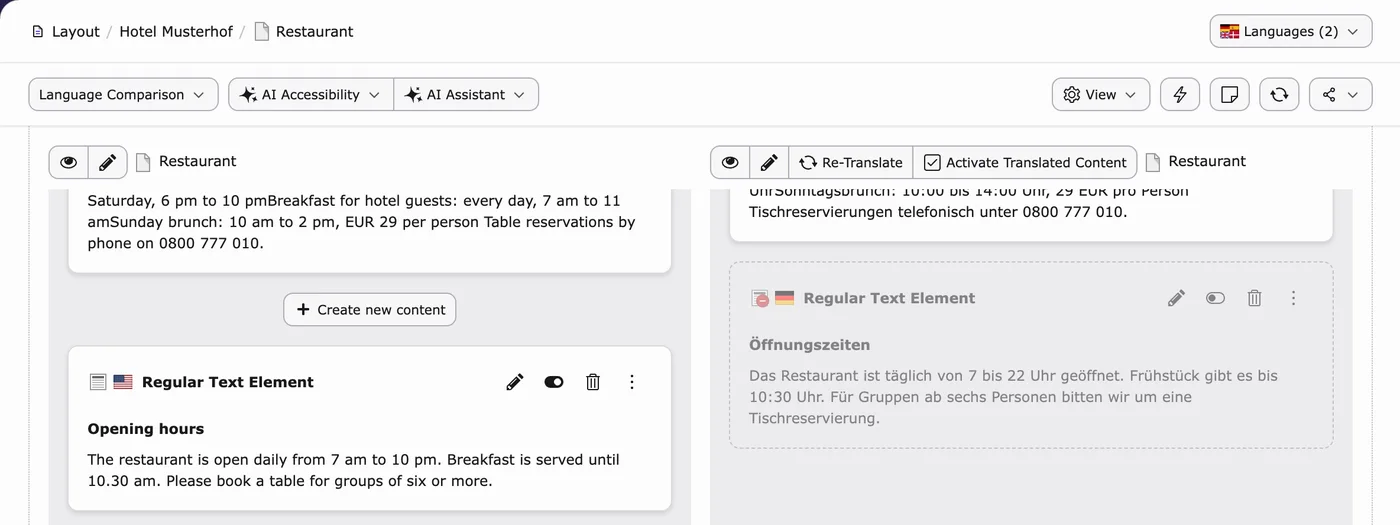The image size is (1400, 525).
Task: Open the View settings dropdown
Action: (1101, 94)
